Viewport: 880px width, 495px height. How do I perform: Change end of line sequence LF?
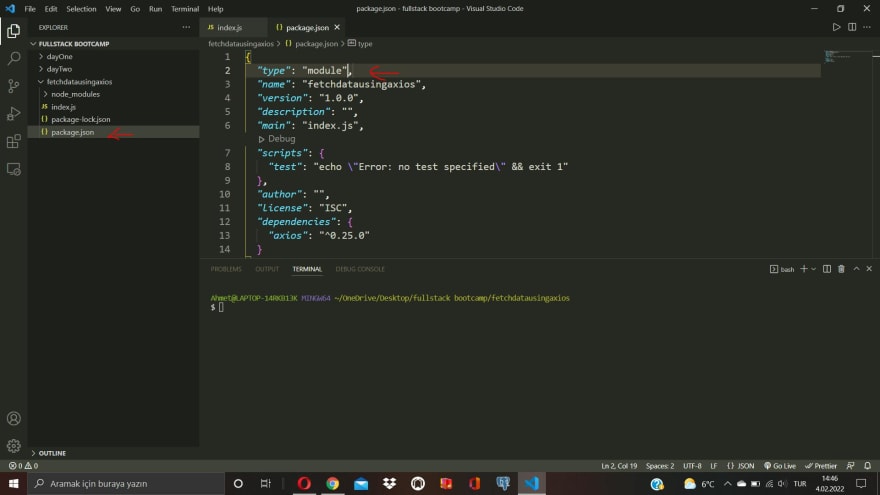(x=714, y=466)
